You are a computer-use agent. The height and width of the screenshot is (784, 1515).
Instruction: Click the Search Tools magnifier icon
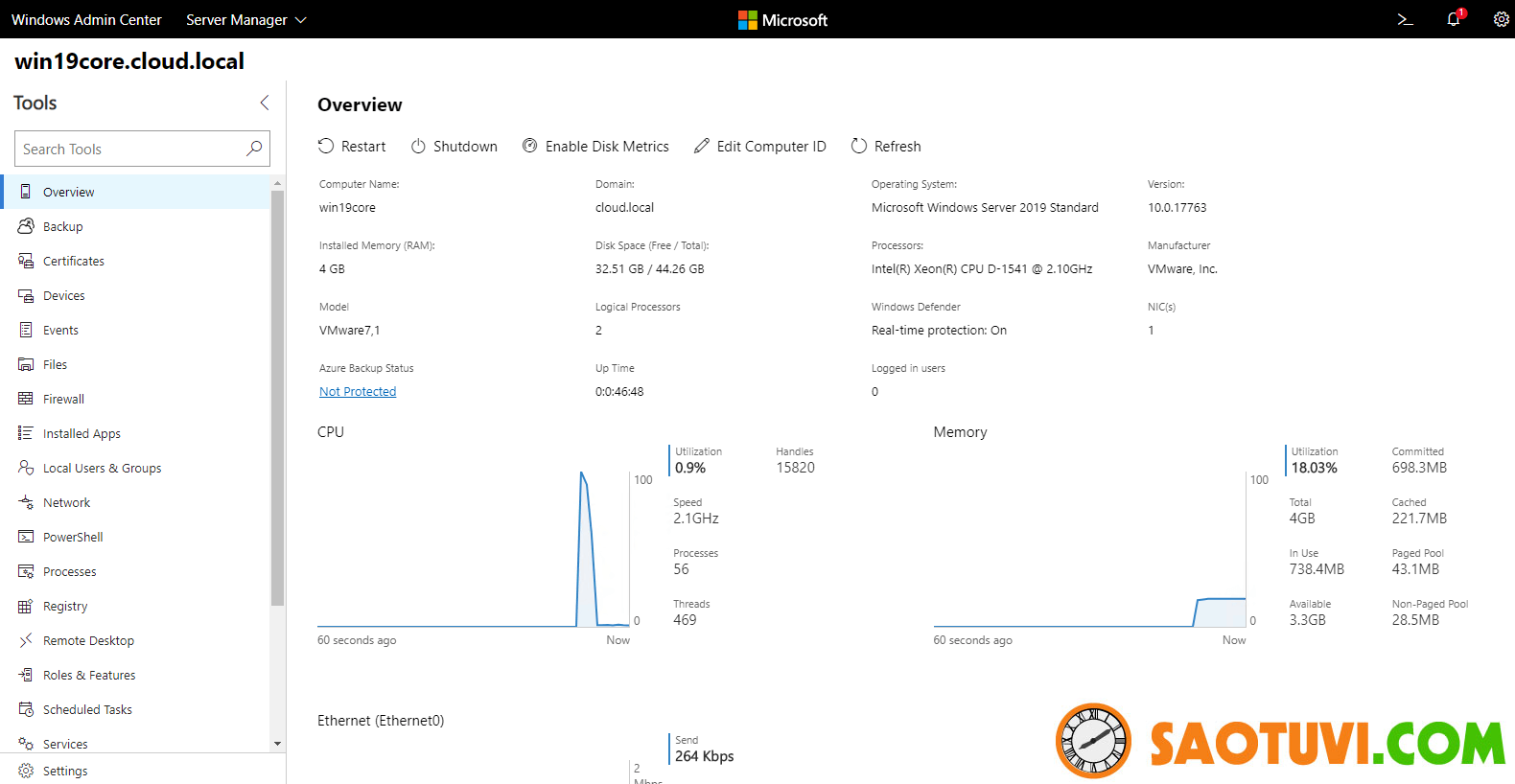pyautogui.click(x=253, y=149)
